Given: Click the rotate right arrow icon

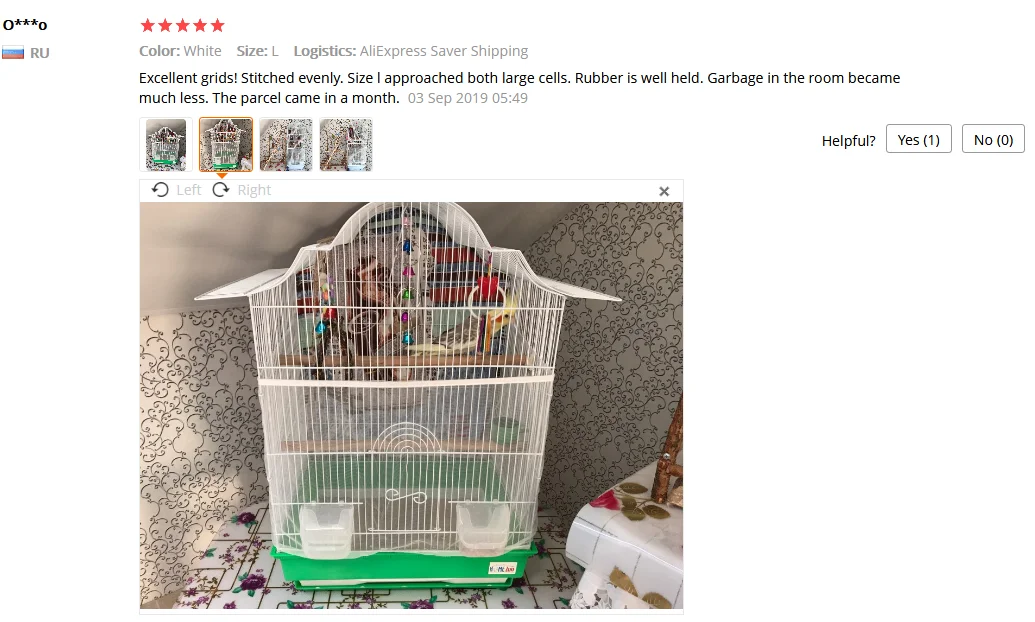Looking at the screenshot, I should [x=220, y=190].
